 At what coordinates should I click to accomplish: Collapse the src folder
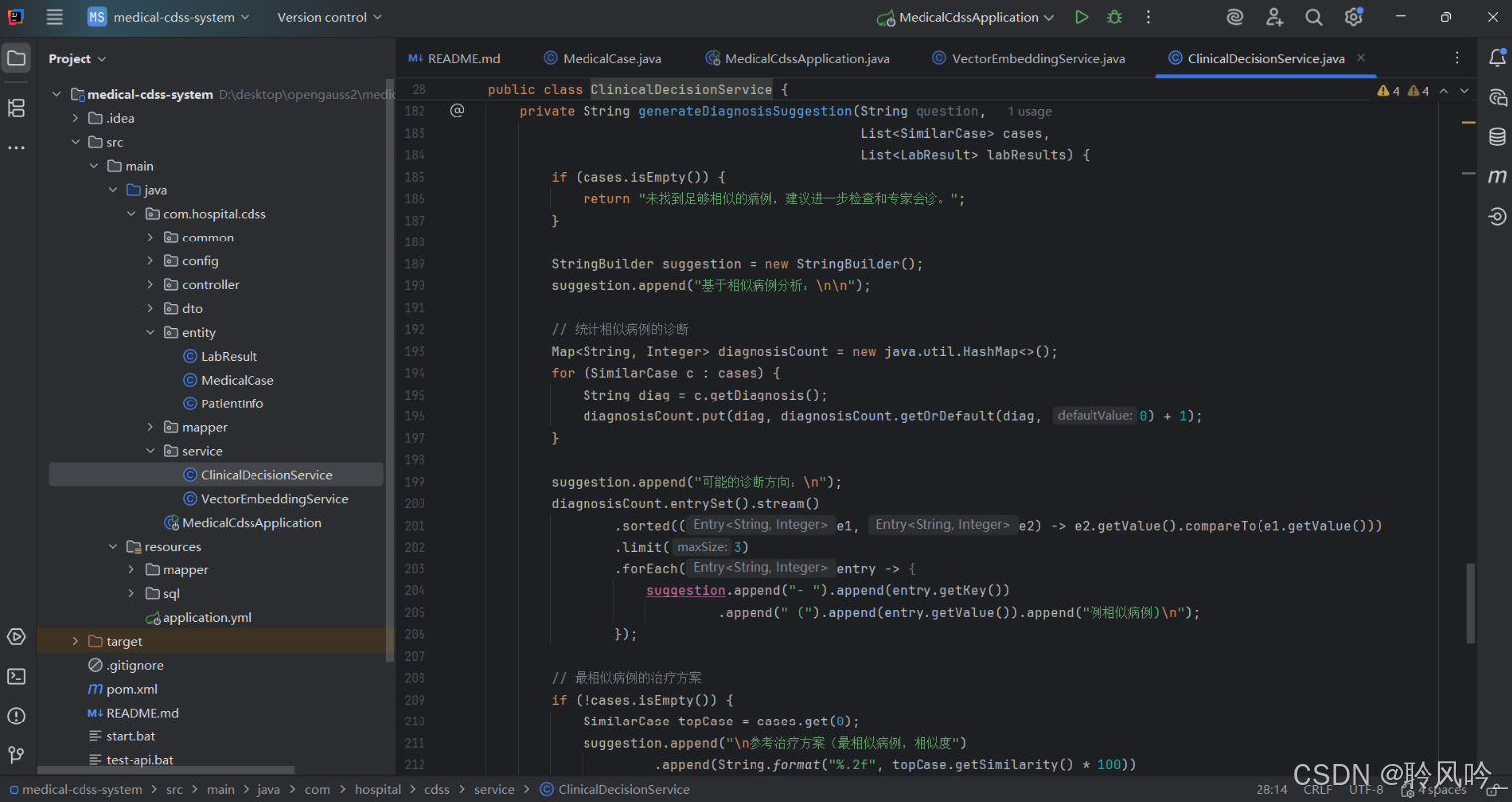pyautogui.click(x=75, y=142)
